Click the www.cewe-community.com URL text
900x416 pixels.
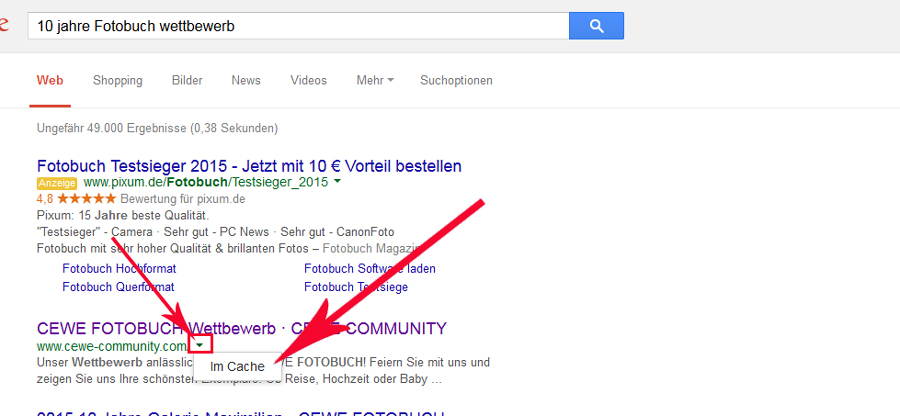pyautogui.click(x=111, y=346)
